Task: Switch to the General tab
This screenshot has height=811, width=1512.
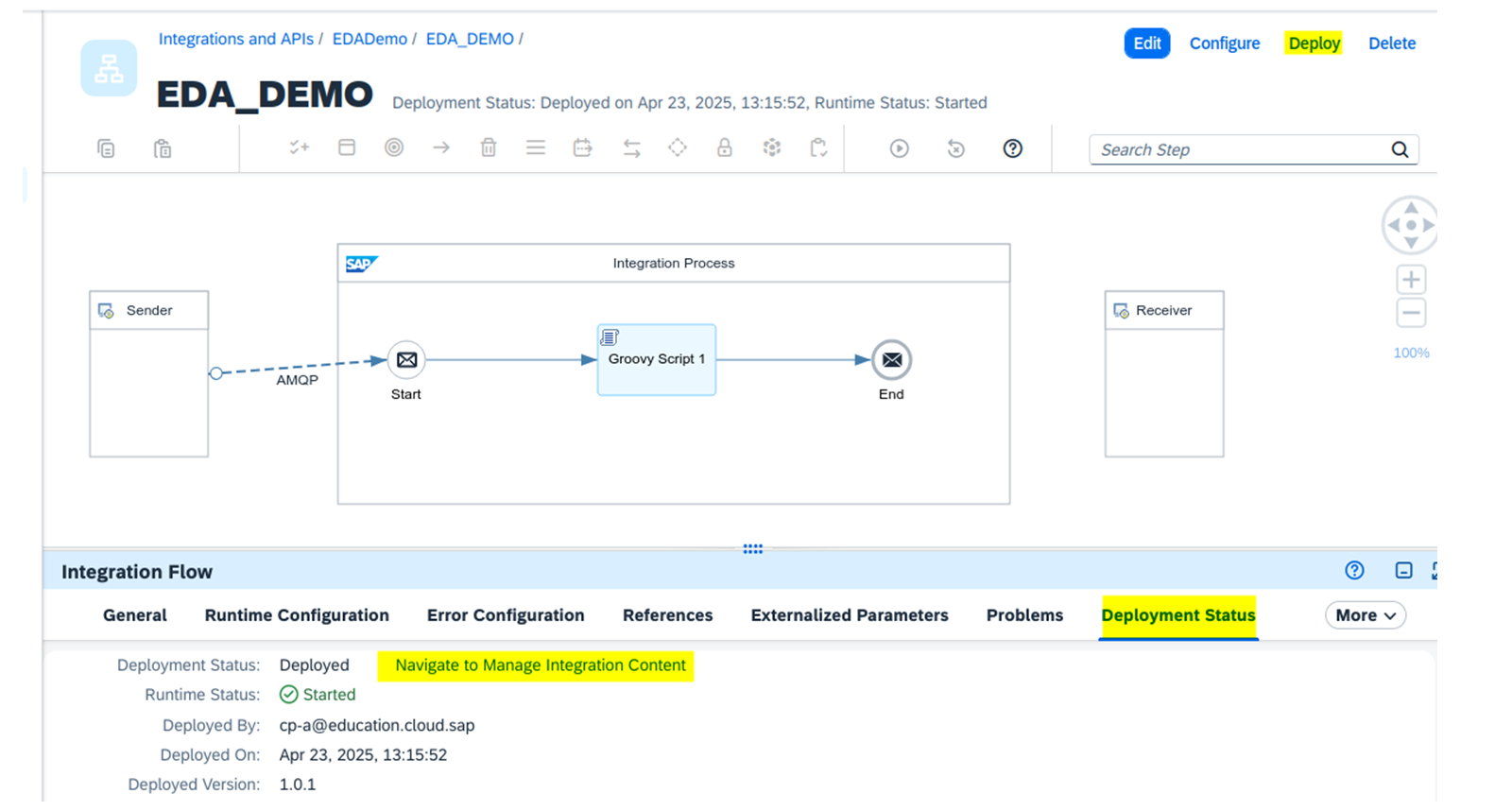Action: [x=135, y=615]
